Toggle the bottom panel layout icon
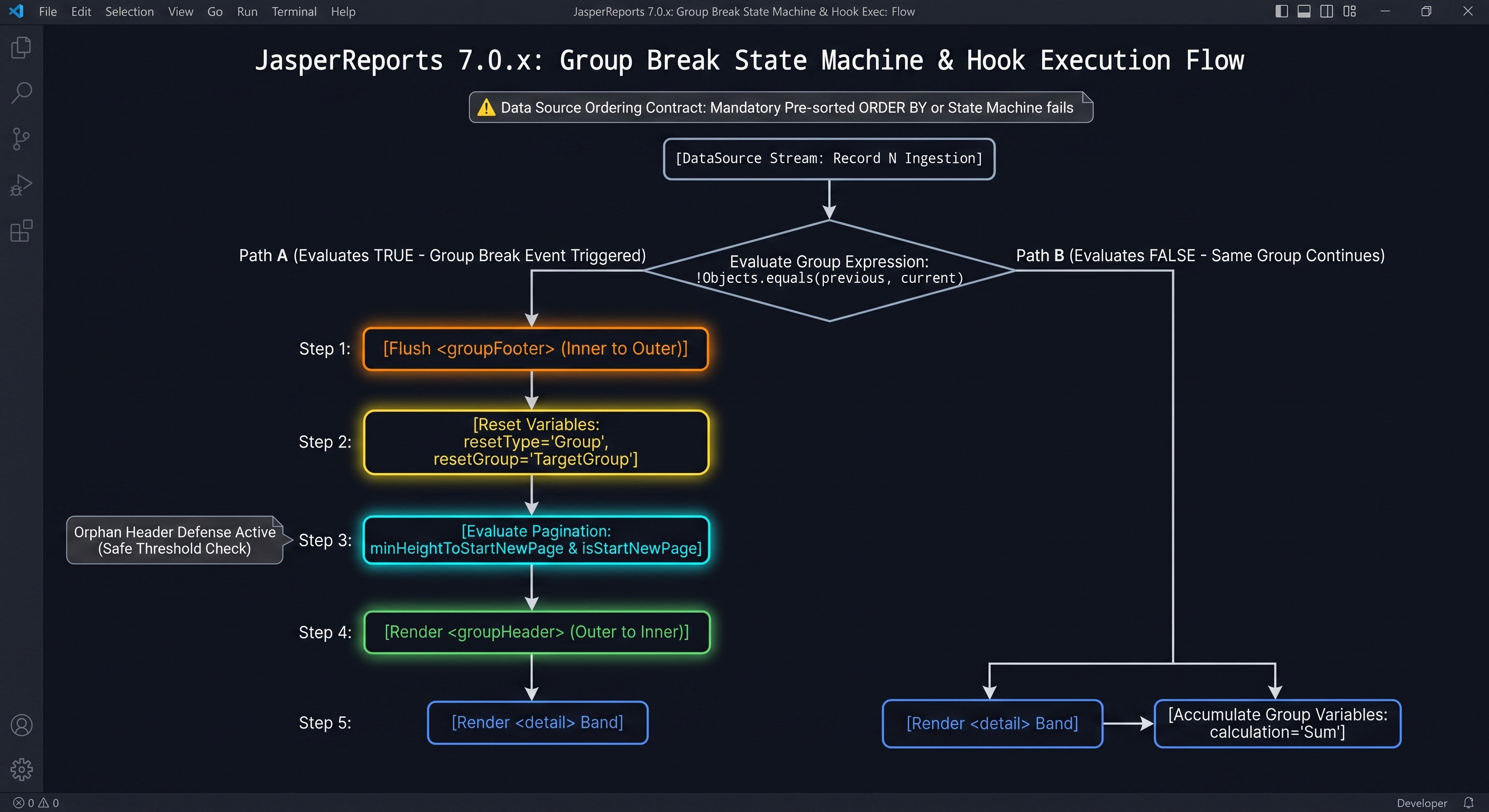The width and height of the screenshot is (1489, 812). (x=1303, y=11)
